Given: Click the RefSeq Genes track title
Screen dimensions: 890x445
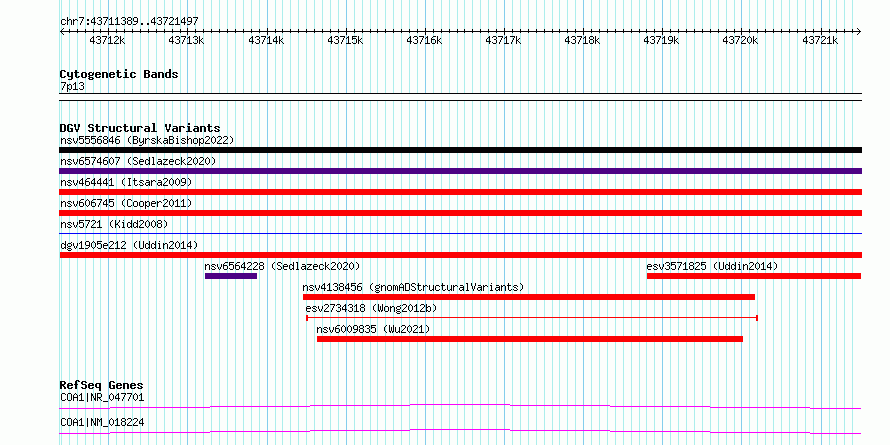Looking at the screenshot, I should pos(102,385).
